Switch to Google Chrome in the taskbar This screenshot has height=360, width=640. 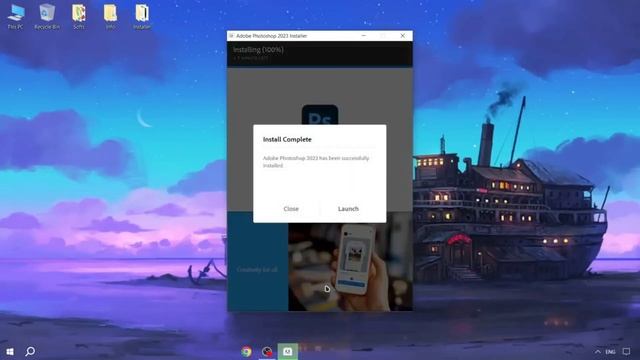click(x=246, y=351)
